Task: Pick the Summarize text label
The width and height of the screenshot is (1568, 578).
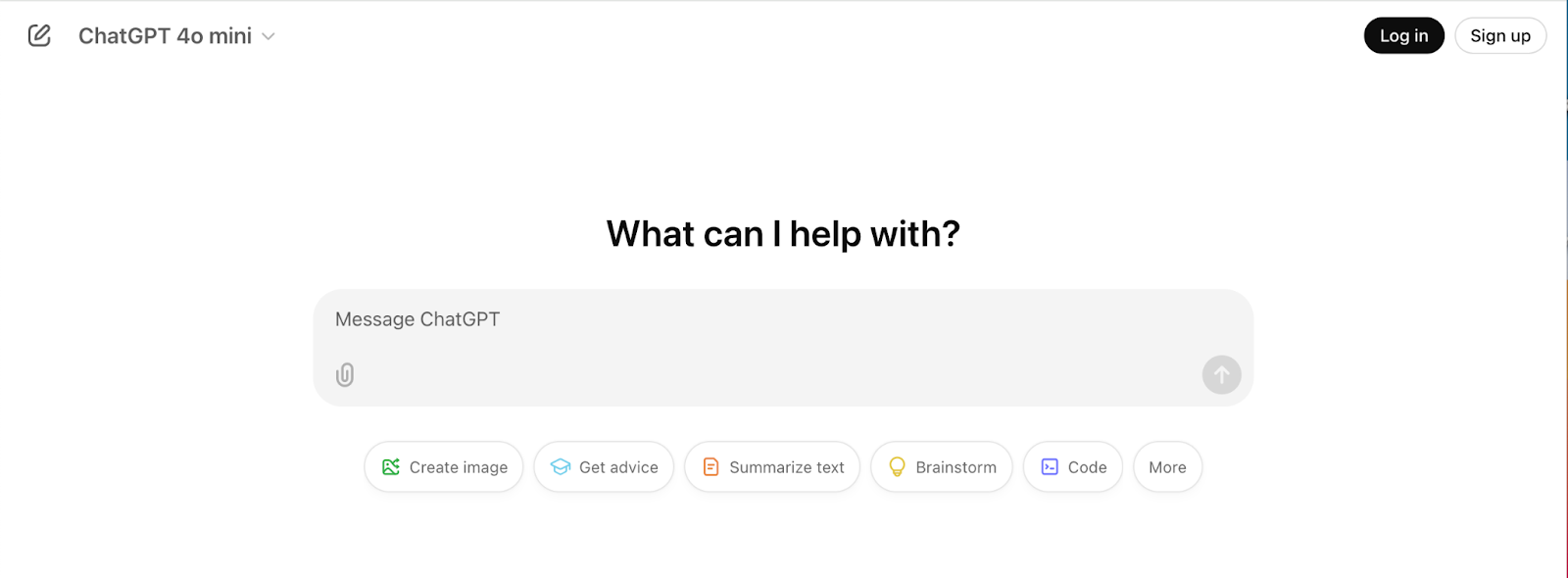Action: (787, 468)
